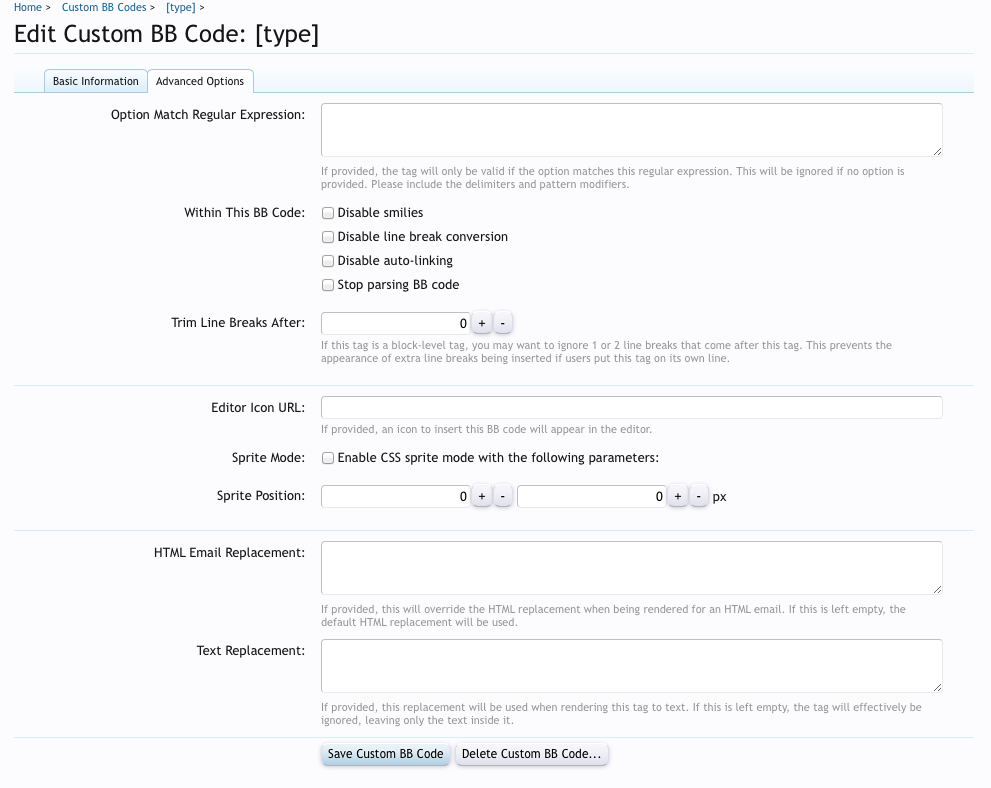
Task: Toggle Disable auto-linking option
Action: pos(328,261)
